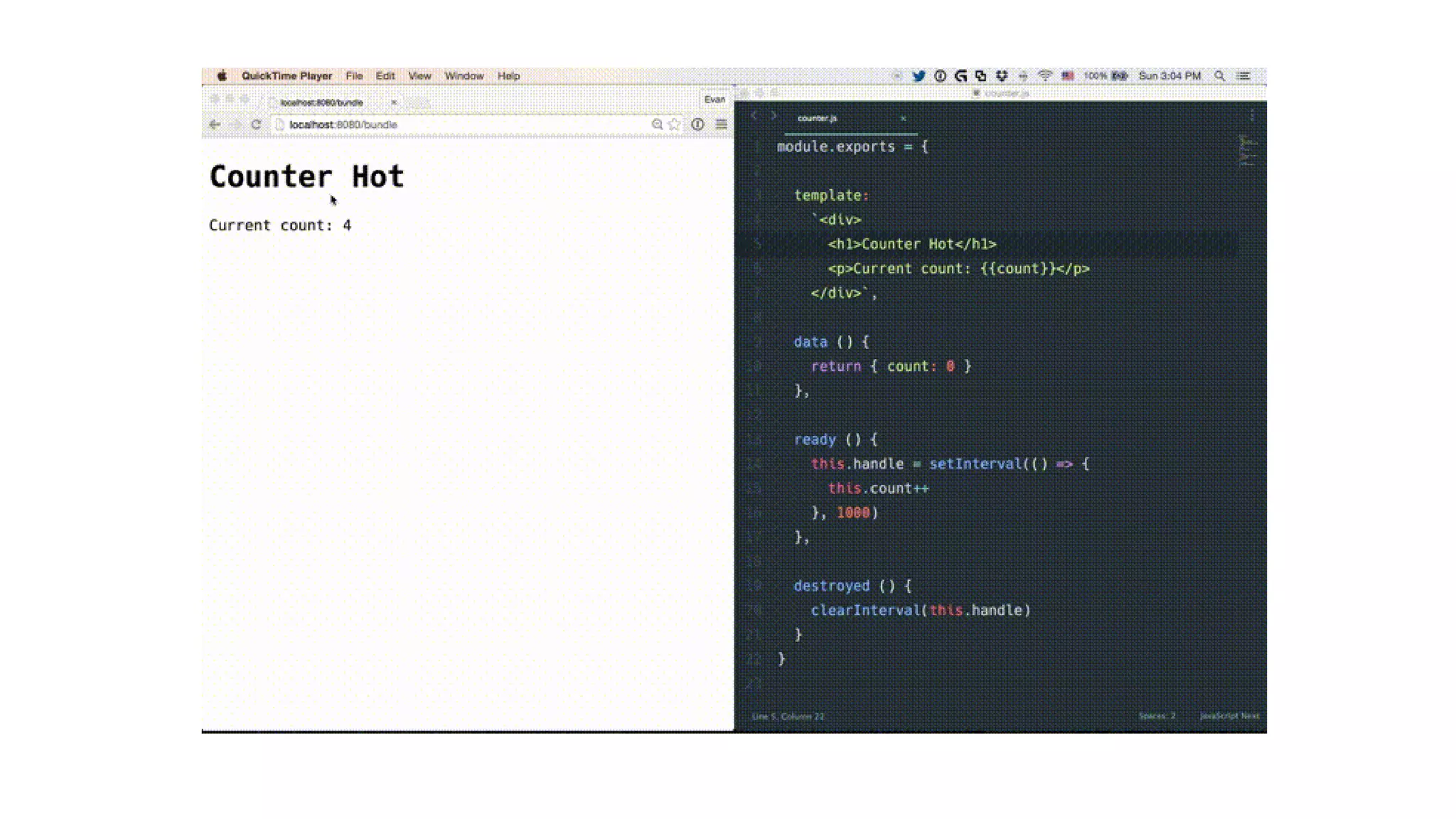
Task: Click the Wi-Fi status icon
Action: coord(1044,76)
